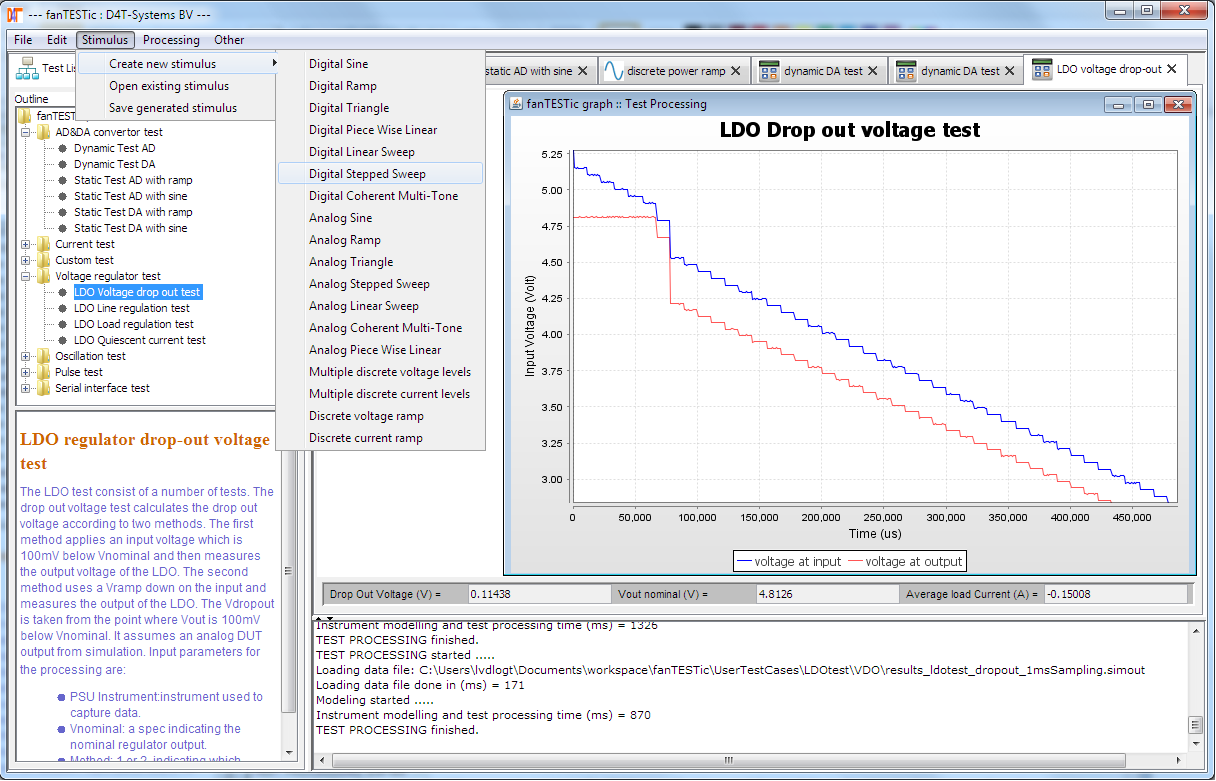Expand the Oscillation test node
Screen dimensions: 1216x781
point(26,356)
